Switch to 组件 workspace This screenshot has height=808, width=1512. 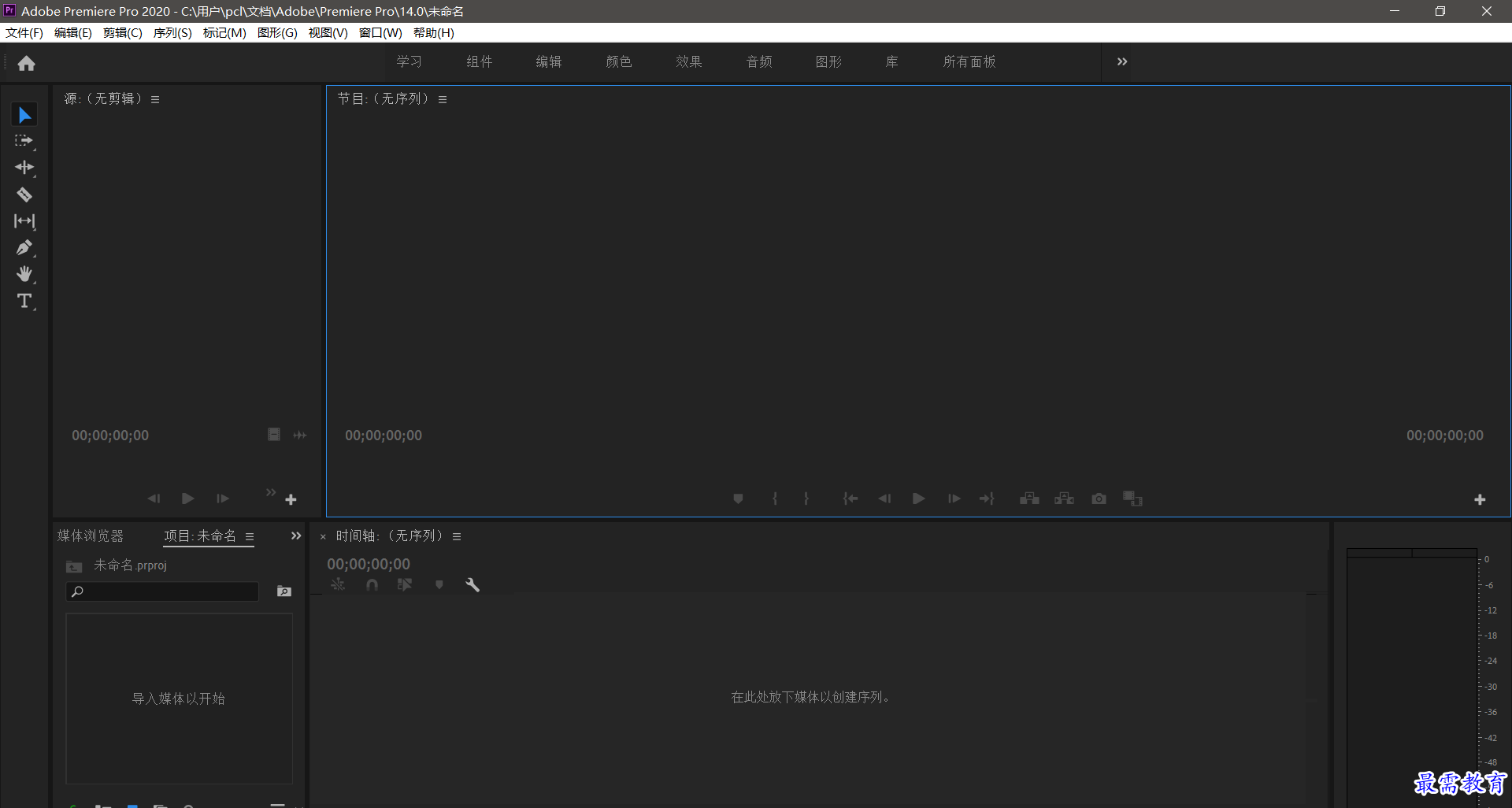click(x=480, y=61)
